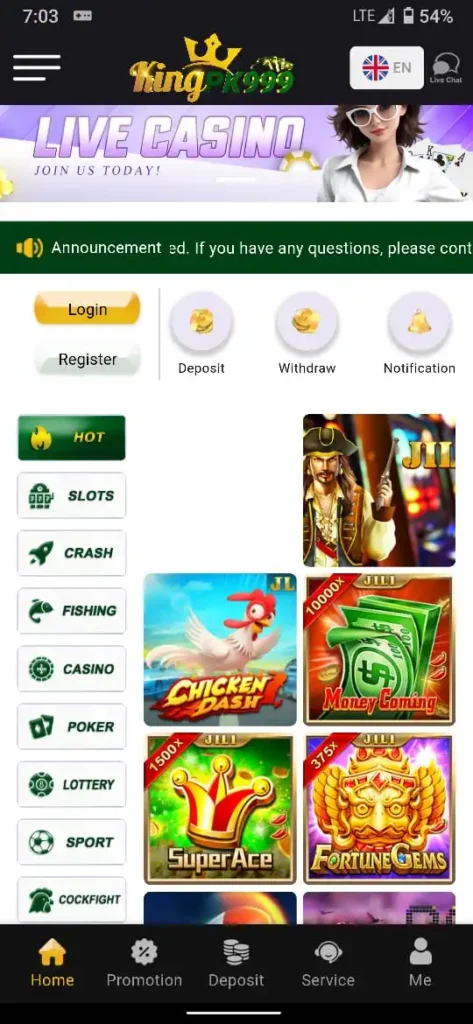This screenshot has height=1024, width=473.
Task: Expand the EN language selector
Action: click(387, 67)
